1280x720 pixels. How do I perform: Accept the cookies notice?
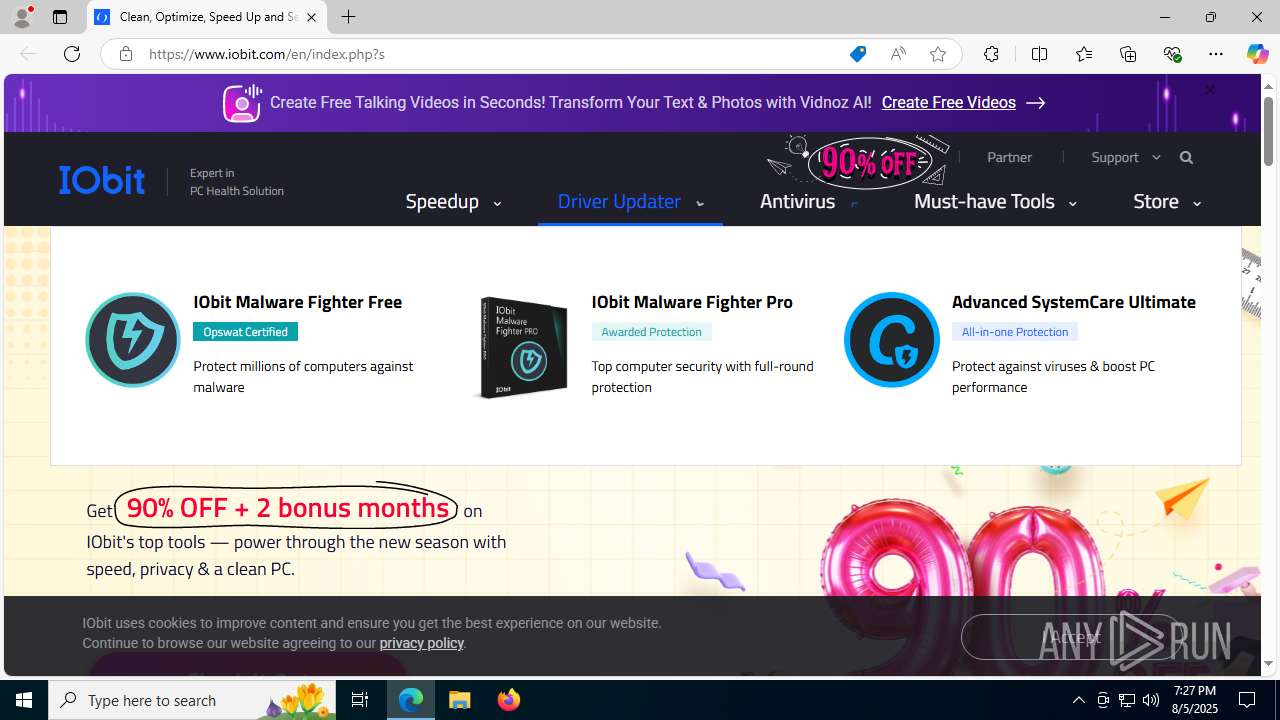(x=1071, y=637)
